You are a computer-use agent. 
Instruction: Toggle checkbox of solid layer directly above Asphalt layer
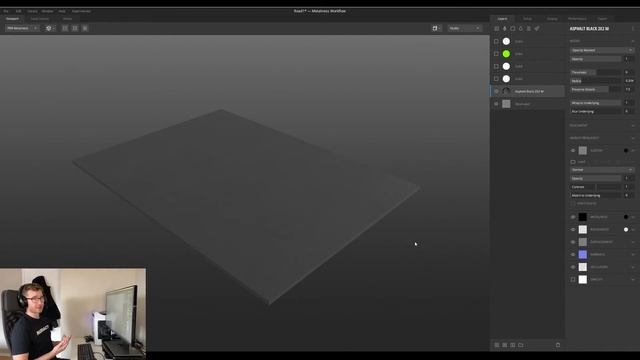[496, 79]
